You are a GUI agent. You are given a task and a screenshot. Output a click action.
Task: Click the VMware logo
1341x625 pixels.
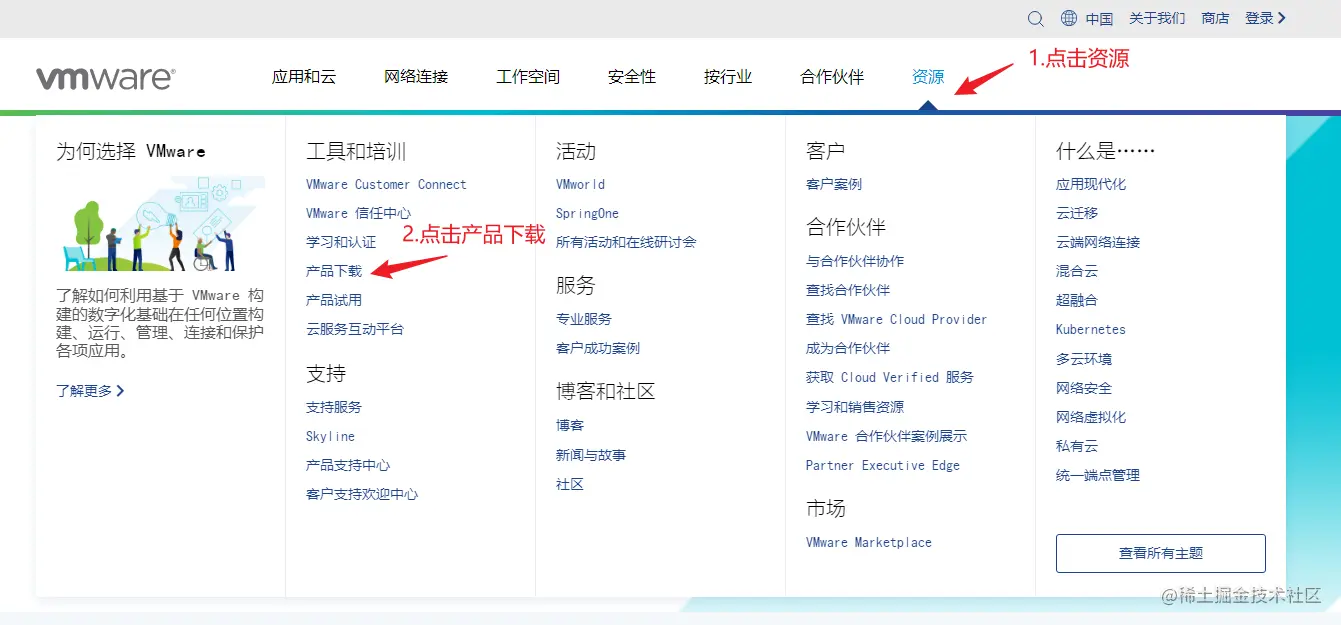coord(106,78)
